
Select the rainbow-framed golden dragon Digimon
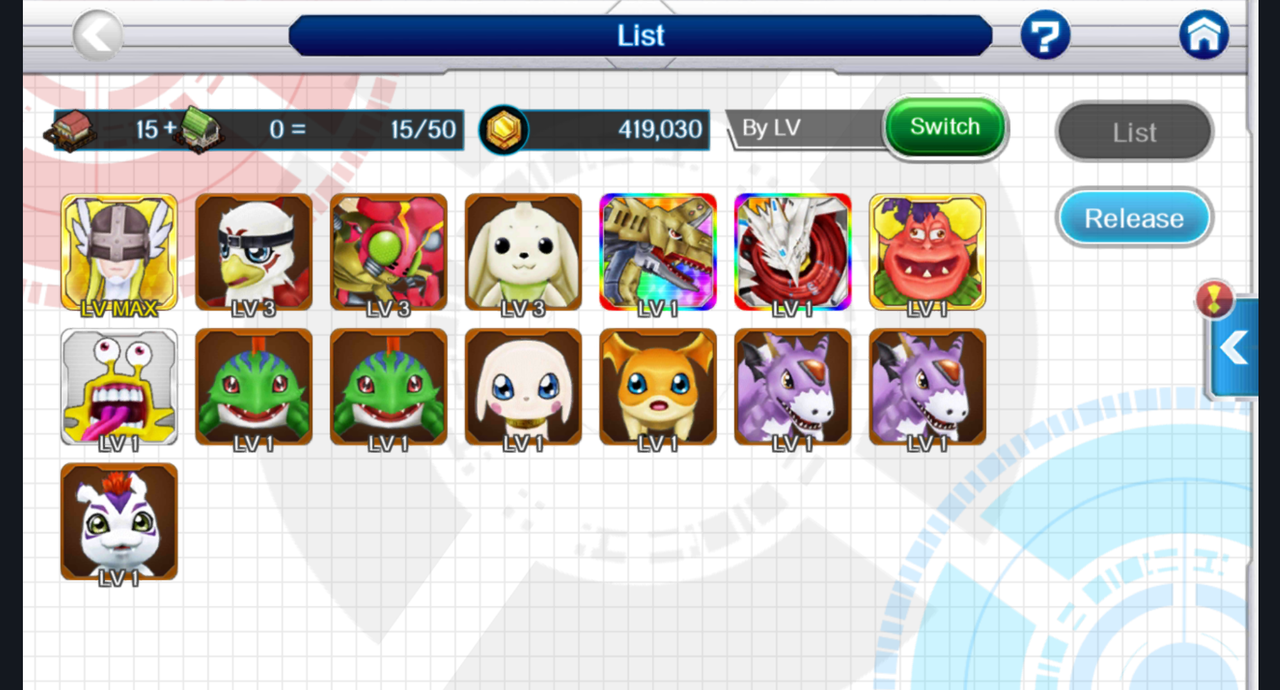tap(658, 253)
